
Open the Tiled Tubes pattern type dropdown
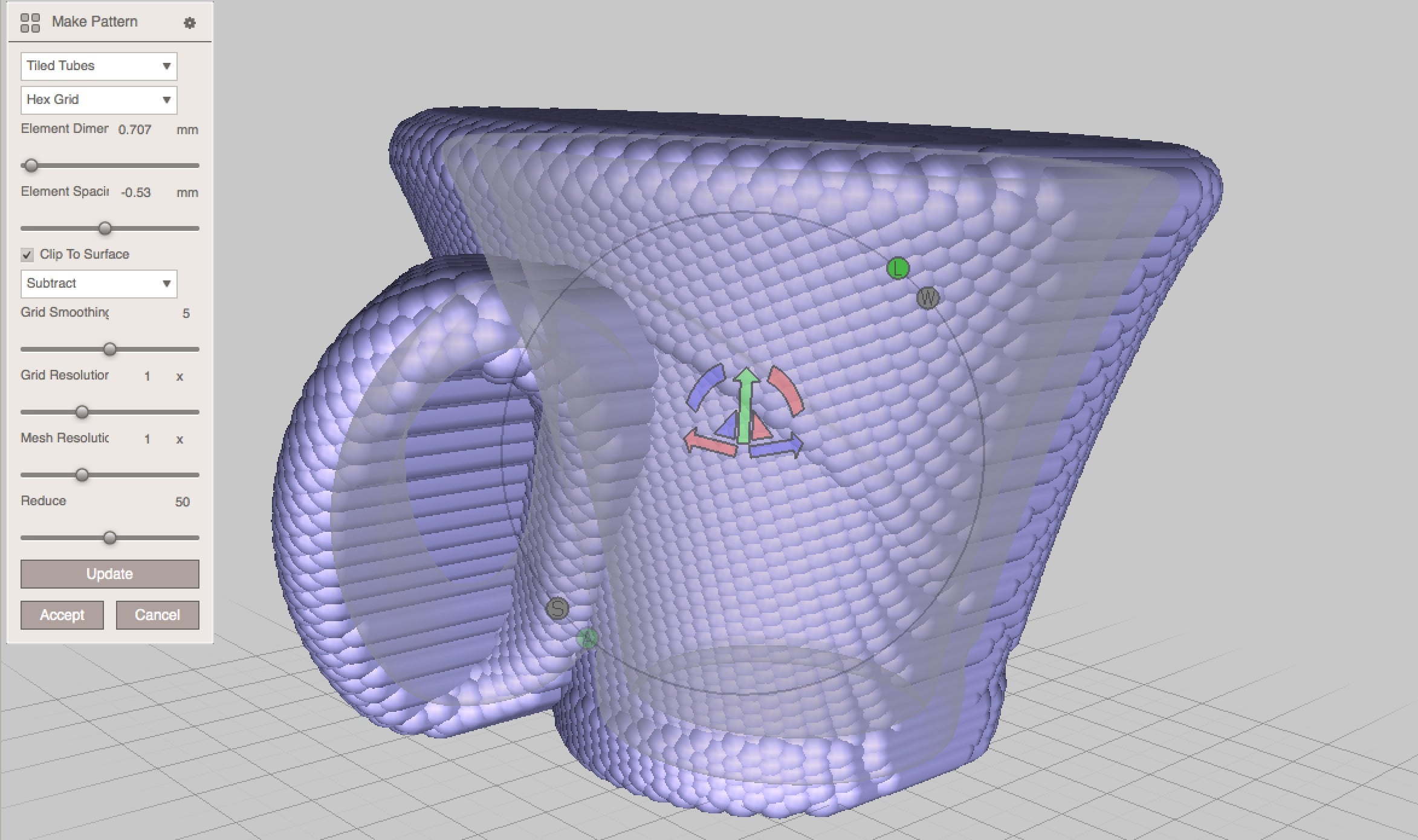99,66
